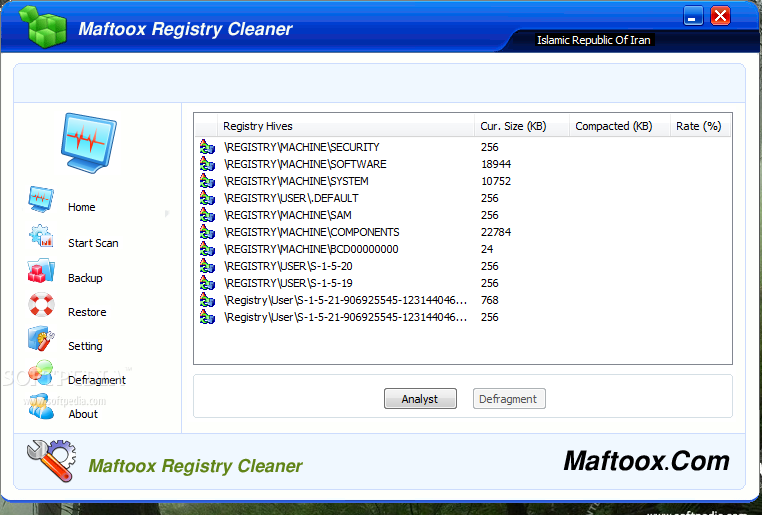762x515 pixels.
Task: Click the About people icon
Action: click(41, 407)
